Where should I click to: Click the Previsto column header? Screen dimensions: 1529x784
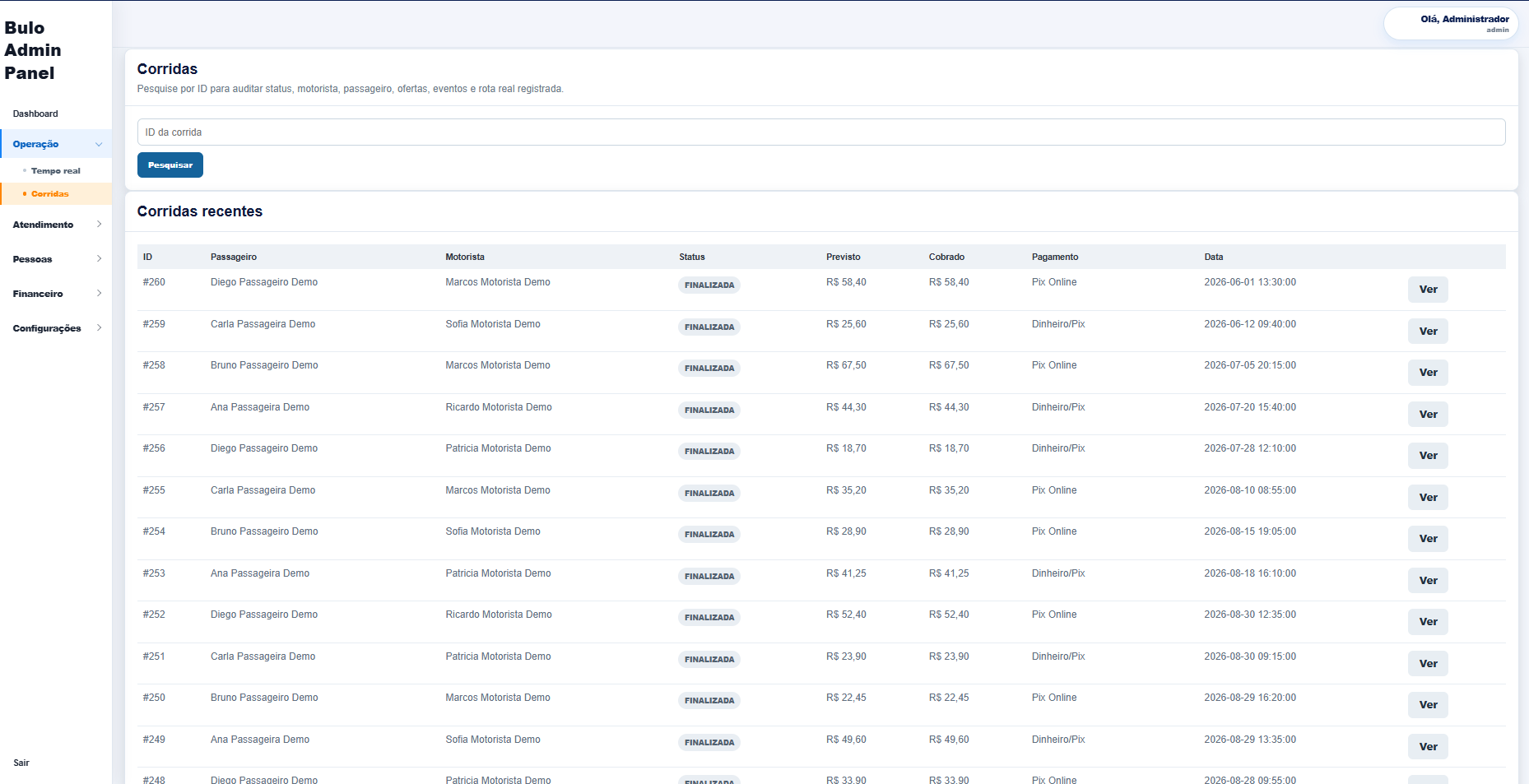[844, 257]
